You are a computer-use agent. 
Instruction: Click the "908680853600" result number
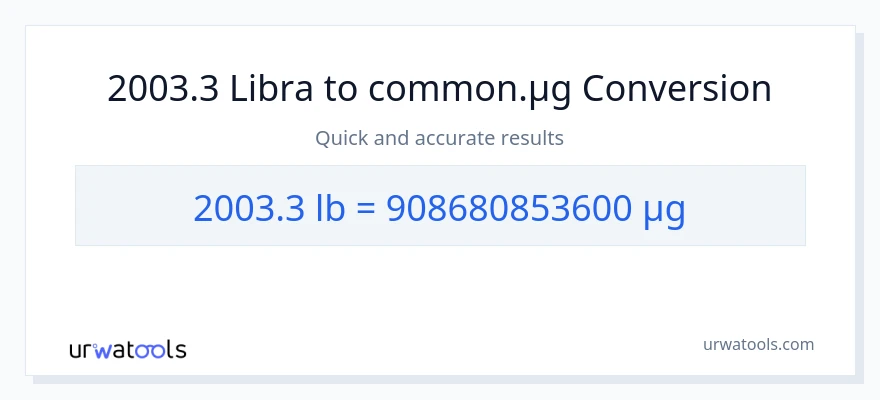pyautogui.click(x=507, y=207)
